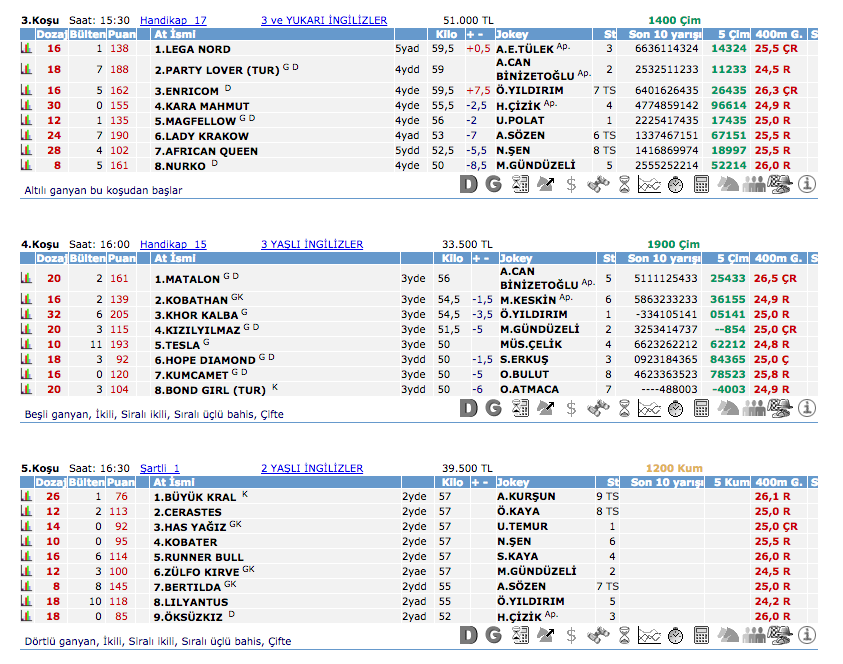
Task: Click the D icon in race 3 toolbar
Action: tap(470, 184)
